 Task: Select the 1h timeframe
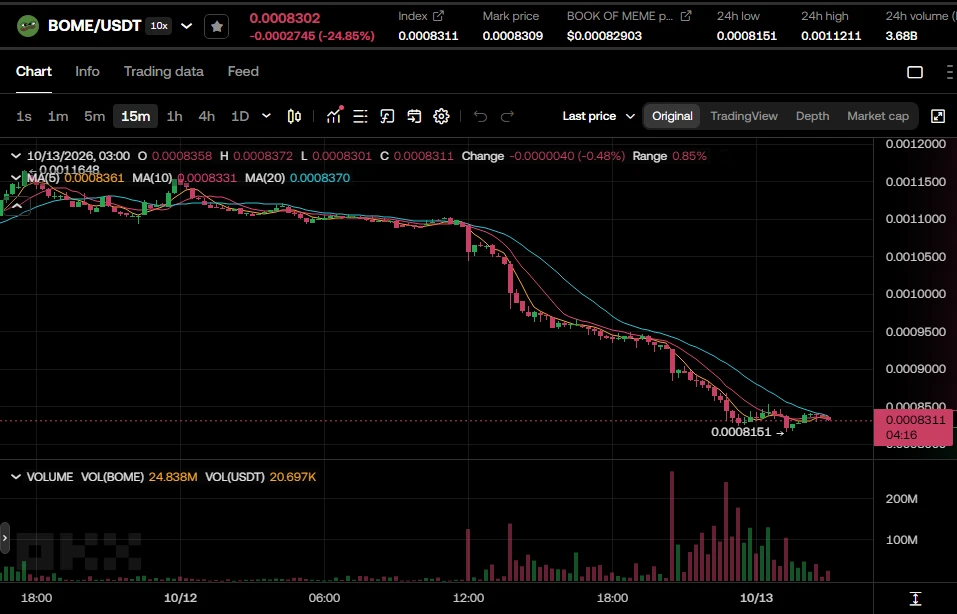[175, 116]
